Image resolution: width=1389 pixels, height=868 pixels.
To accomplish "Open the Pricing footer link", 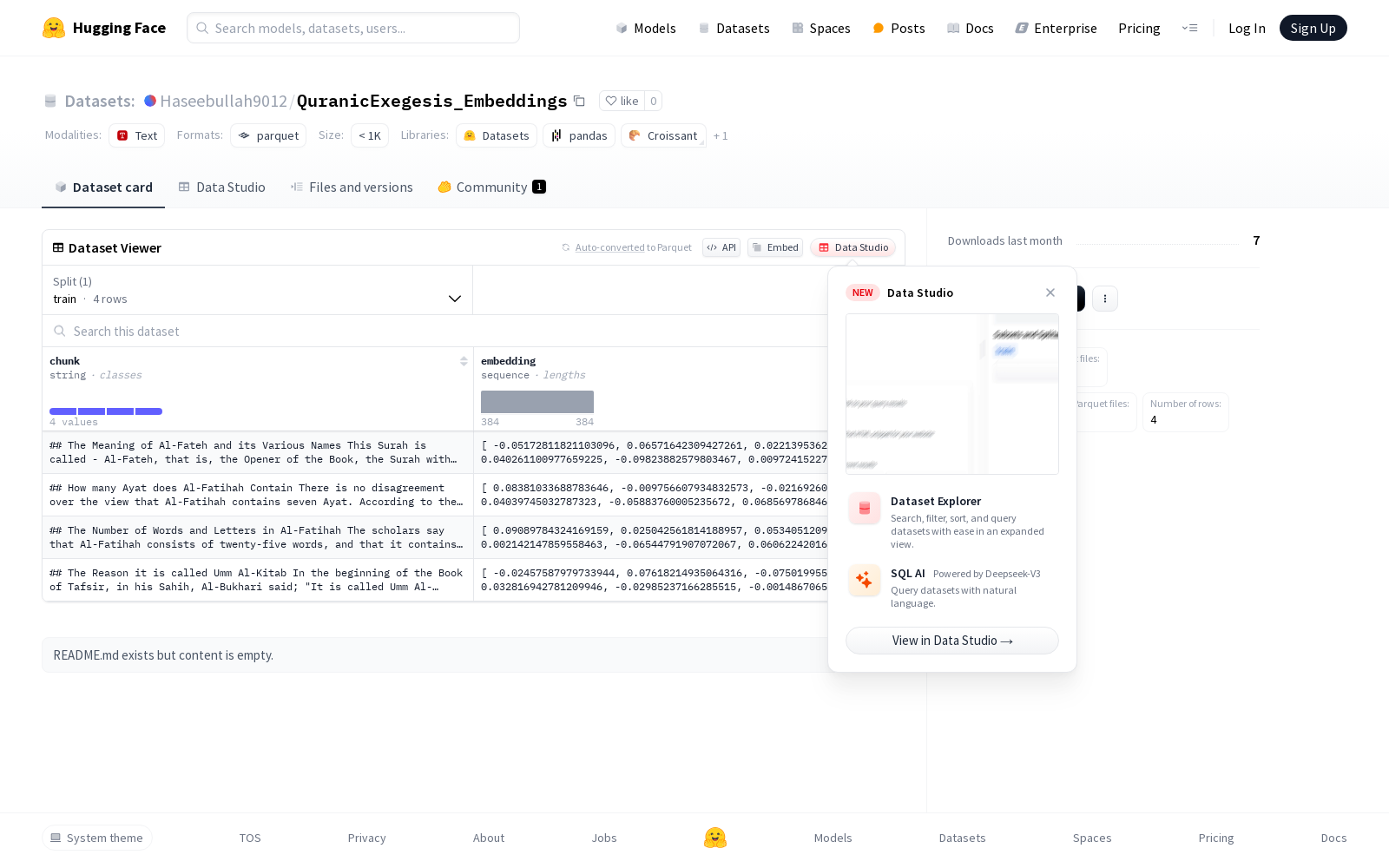I will pyautogui.click(x=1216, y=838).
